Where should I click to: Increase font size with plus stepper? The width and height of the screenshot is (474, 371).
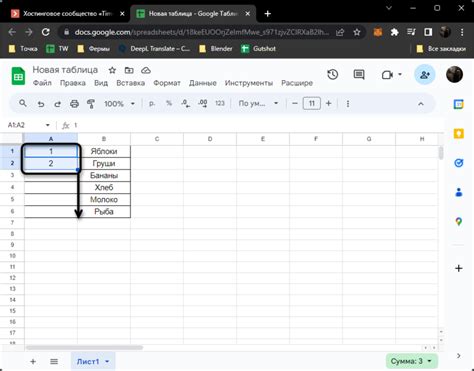point(328,103)
